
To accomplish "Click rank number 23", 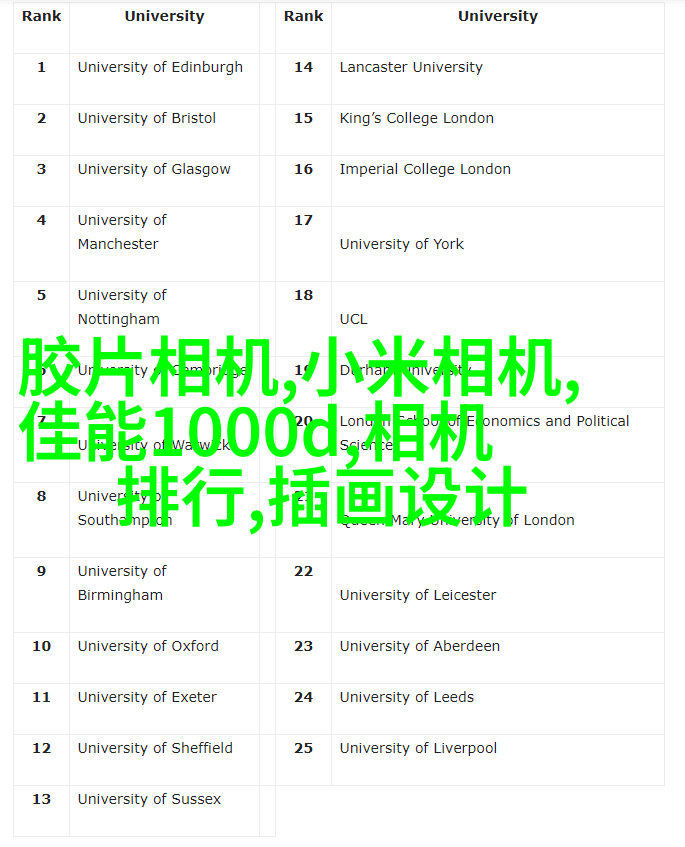I will point(304,646).
